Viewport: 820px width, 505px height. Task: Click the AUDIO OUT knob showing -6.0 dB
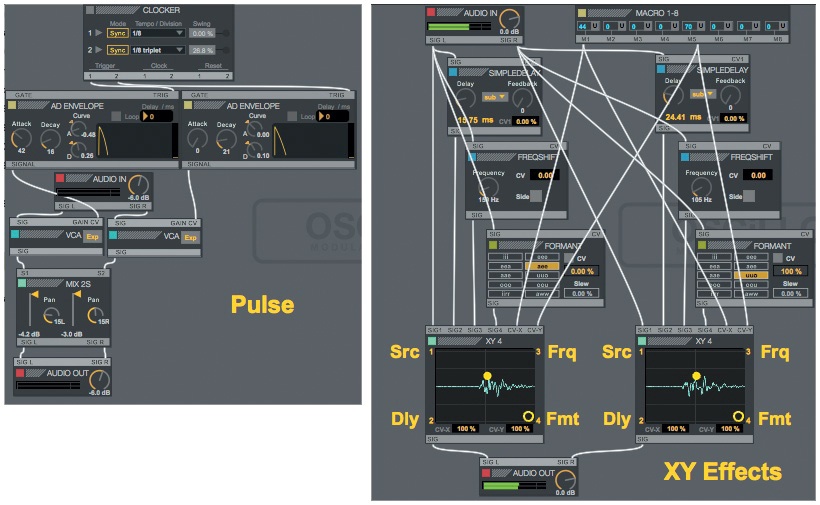tap(99, 380)
